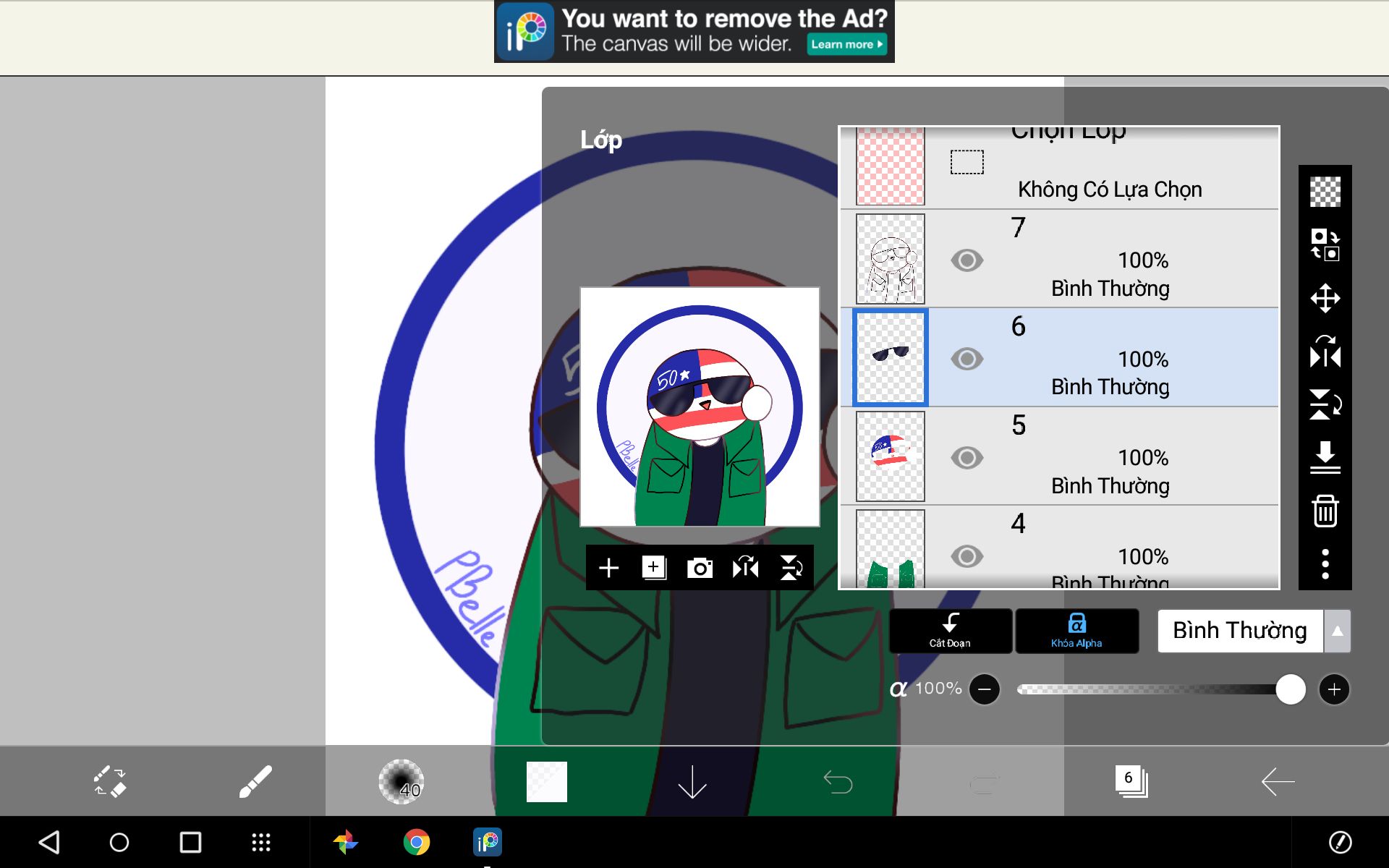The image size is (1389, 868).
Task: Decrease alpha with minus button
Action: click(x=985, y=689)
